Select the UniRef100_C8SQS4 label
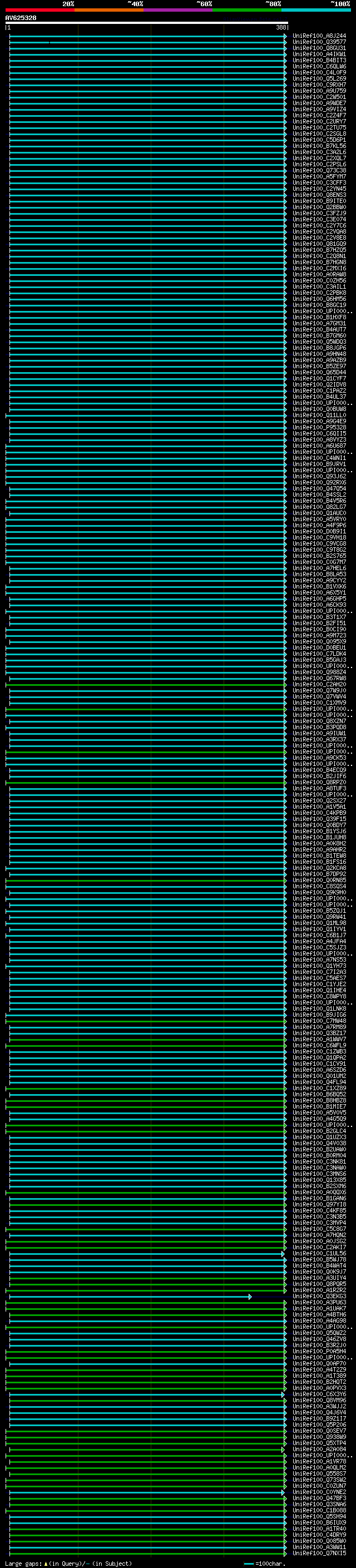This screenshot has width=356, height=1568. pyautogui.click(x=319, y=886)
